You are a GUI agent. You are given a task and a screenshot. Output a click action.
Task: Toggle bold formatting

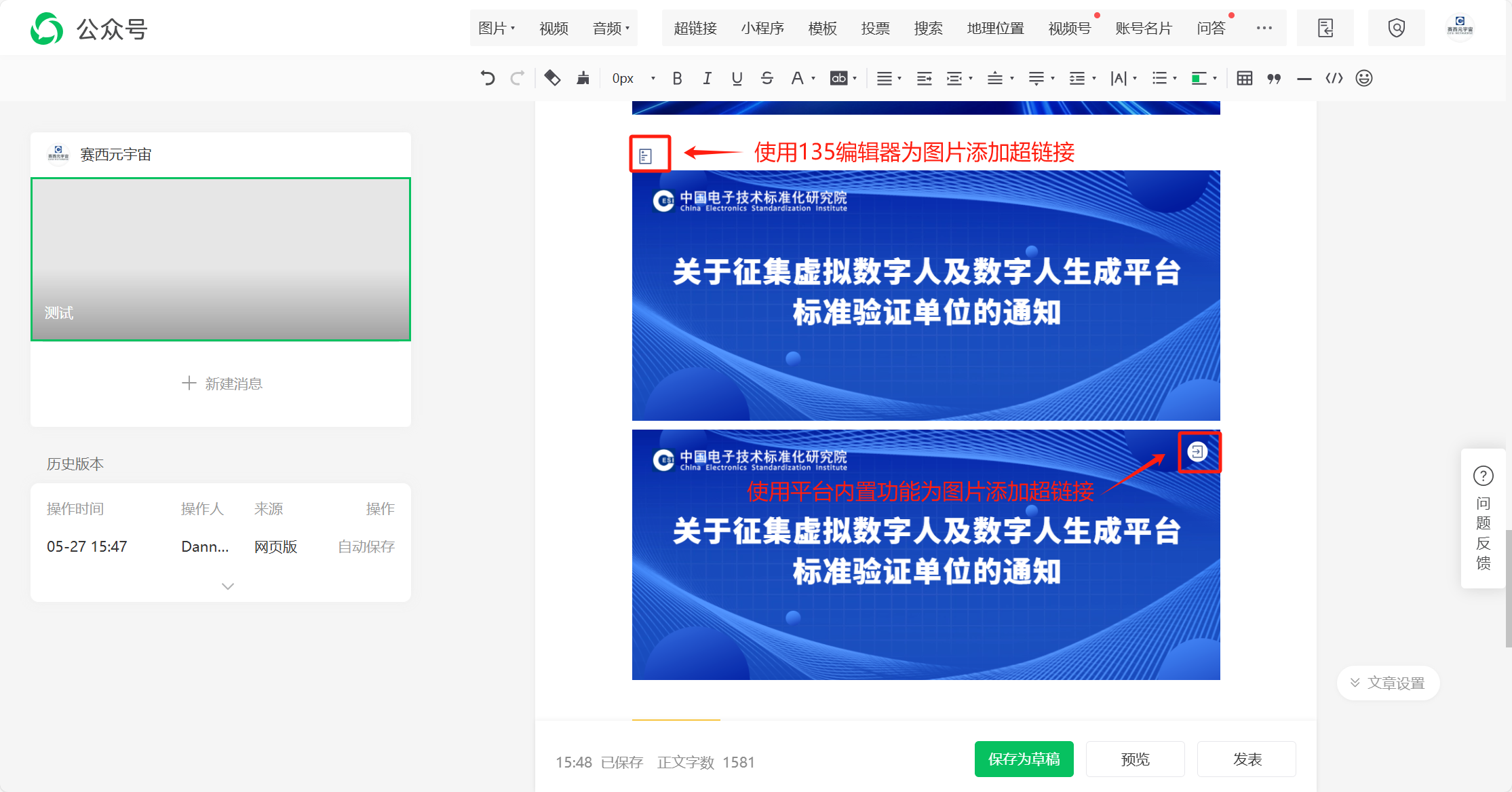click(x=677, y=78)
